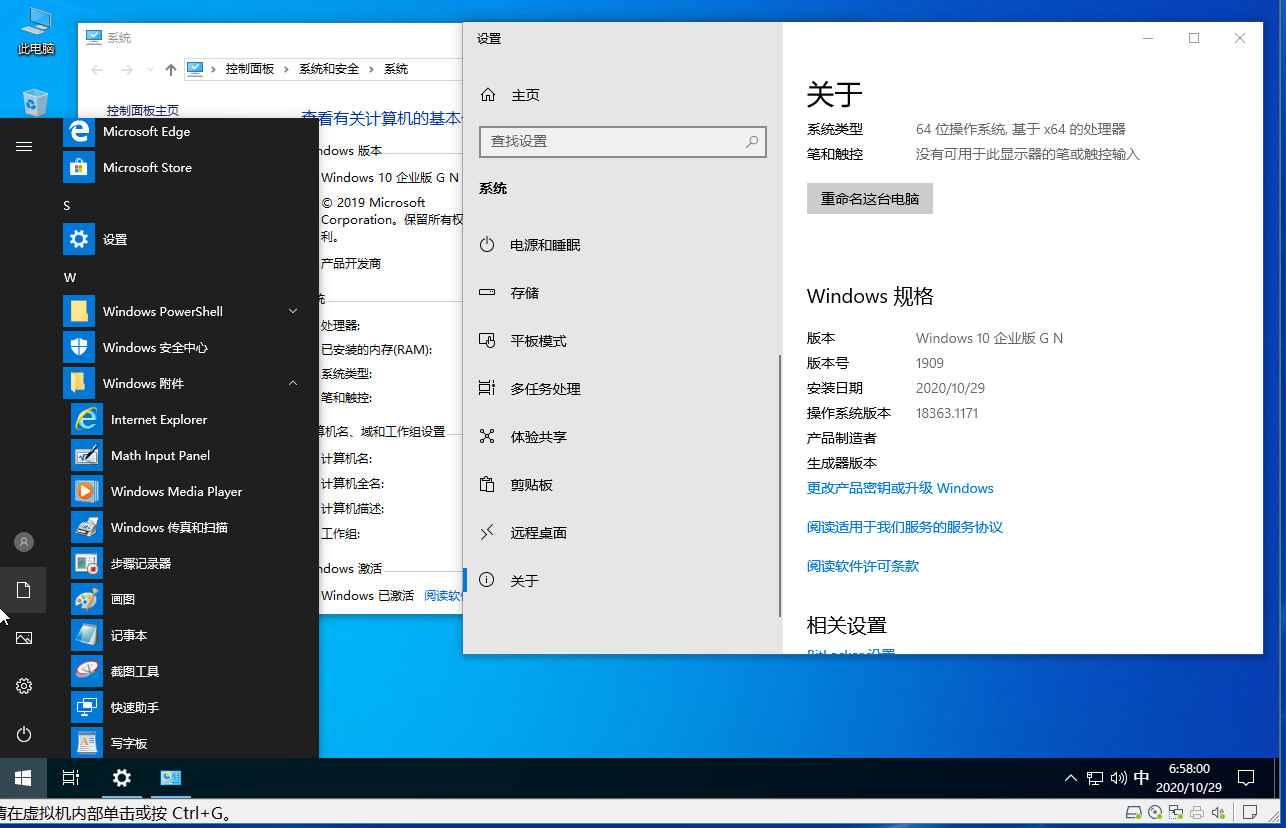
Task: Open volume control in tray
Action: pyautogui.click(x=1119, y=778)
